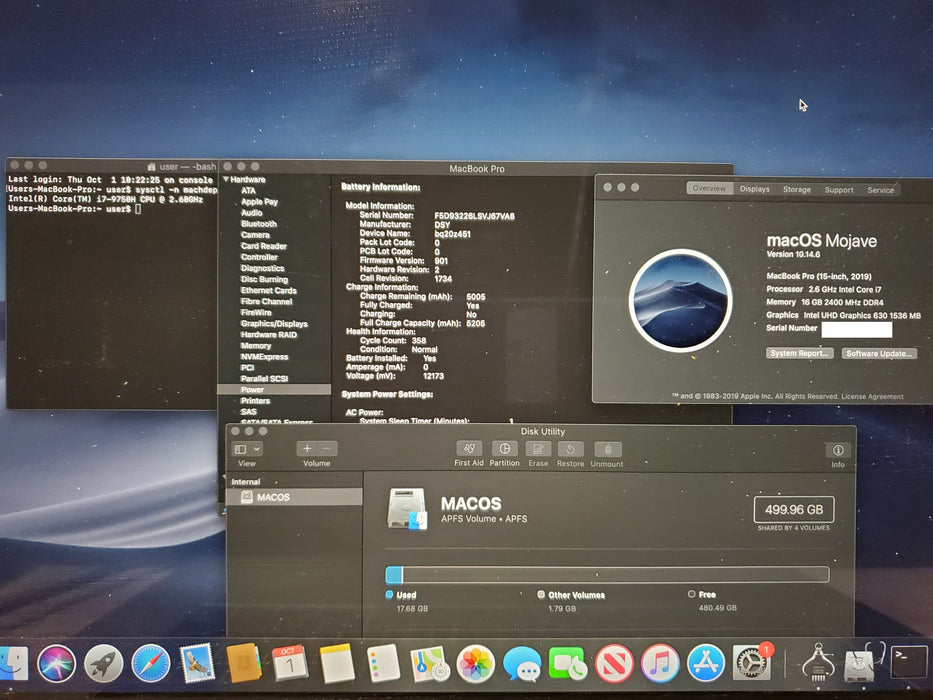The image size is (933, 700).
Task: Open Photos from the Dock
Action: coord(475,663)
